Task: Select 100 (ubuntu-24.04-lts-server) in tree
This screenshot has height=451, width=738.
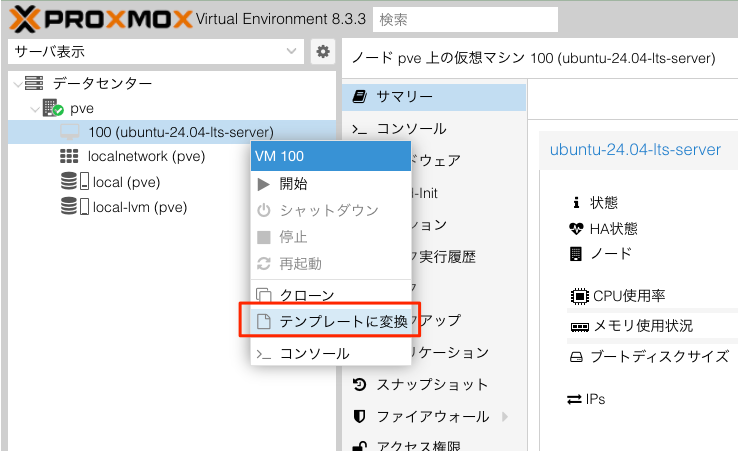Action: [181, 132]
